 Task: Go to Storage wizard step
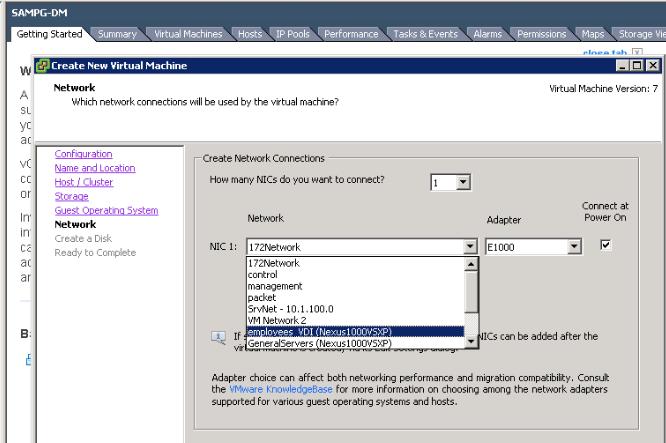pyautogui.click(x=71, y=196)
